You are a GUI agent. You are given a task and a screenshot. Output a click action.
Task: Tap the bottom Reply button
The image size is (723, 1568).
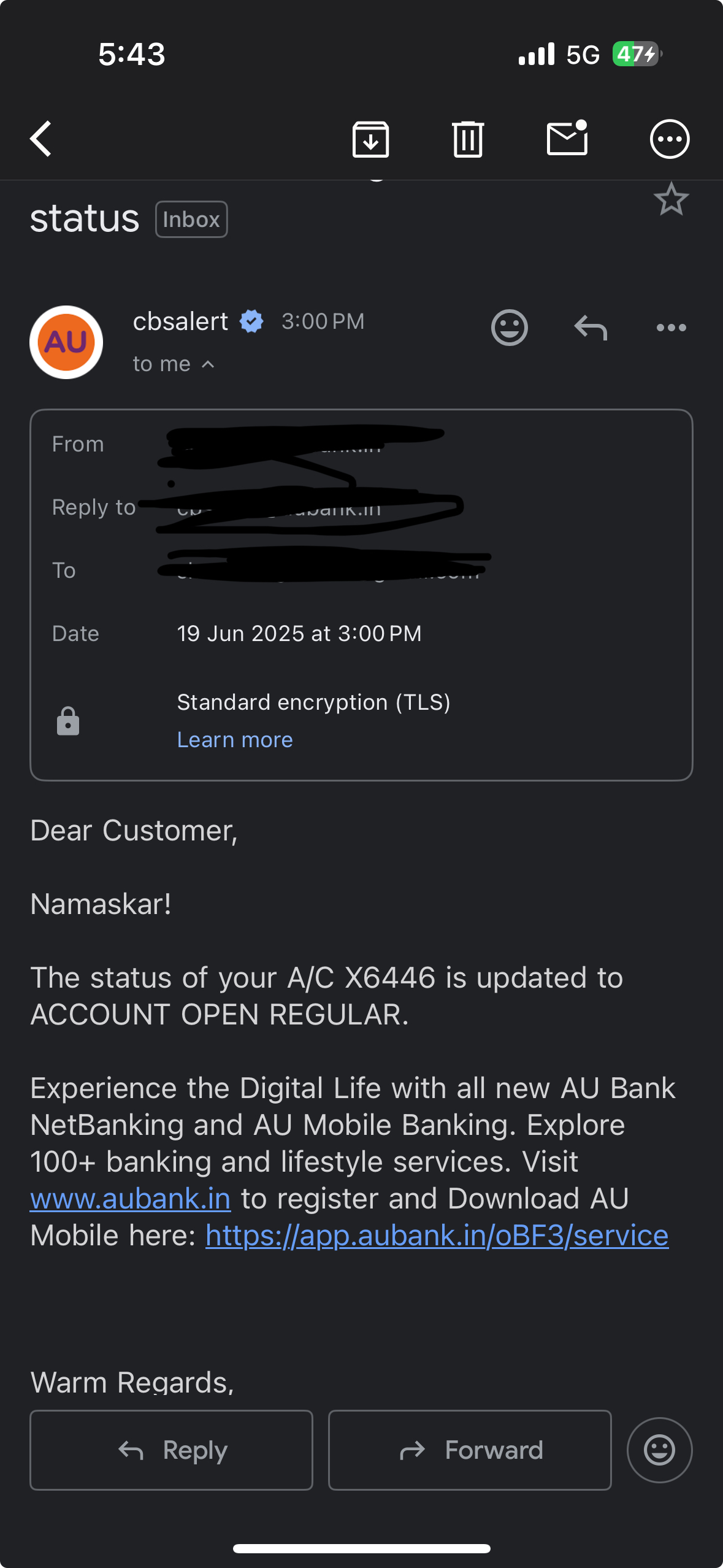pyautogui.click(x=171, y=1450)
